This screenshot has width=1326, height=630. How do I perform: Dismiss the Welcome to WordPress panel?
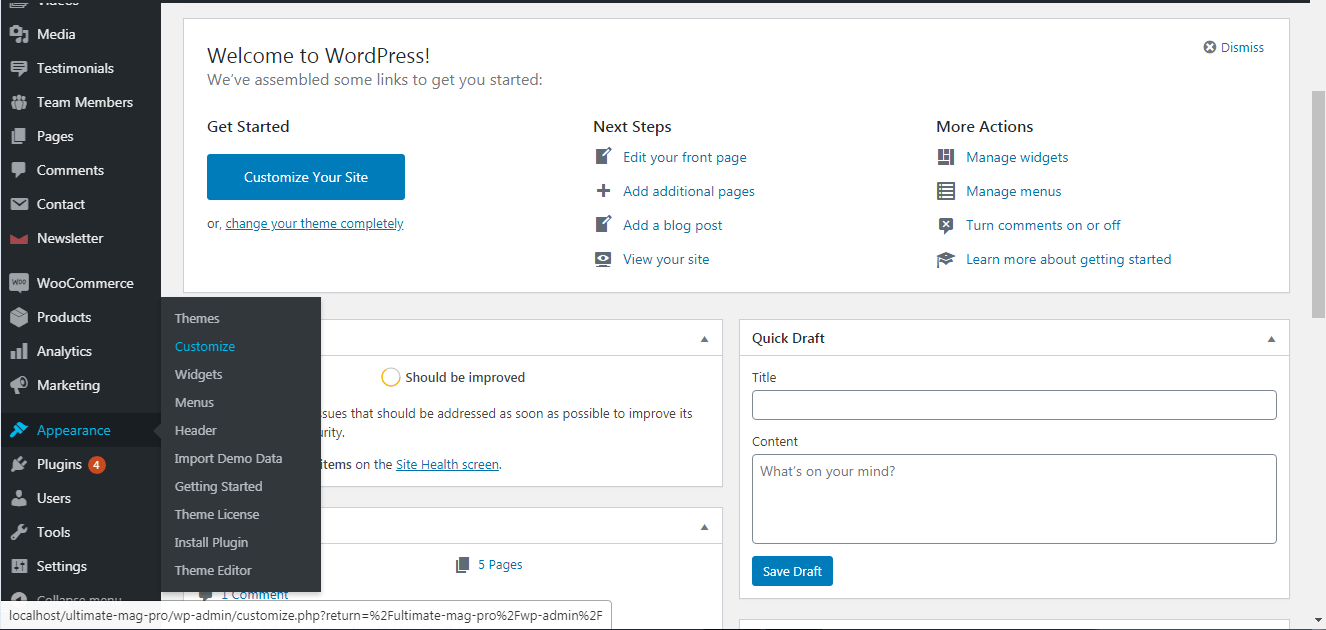[1234, 47]
